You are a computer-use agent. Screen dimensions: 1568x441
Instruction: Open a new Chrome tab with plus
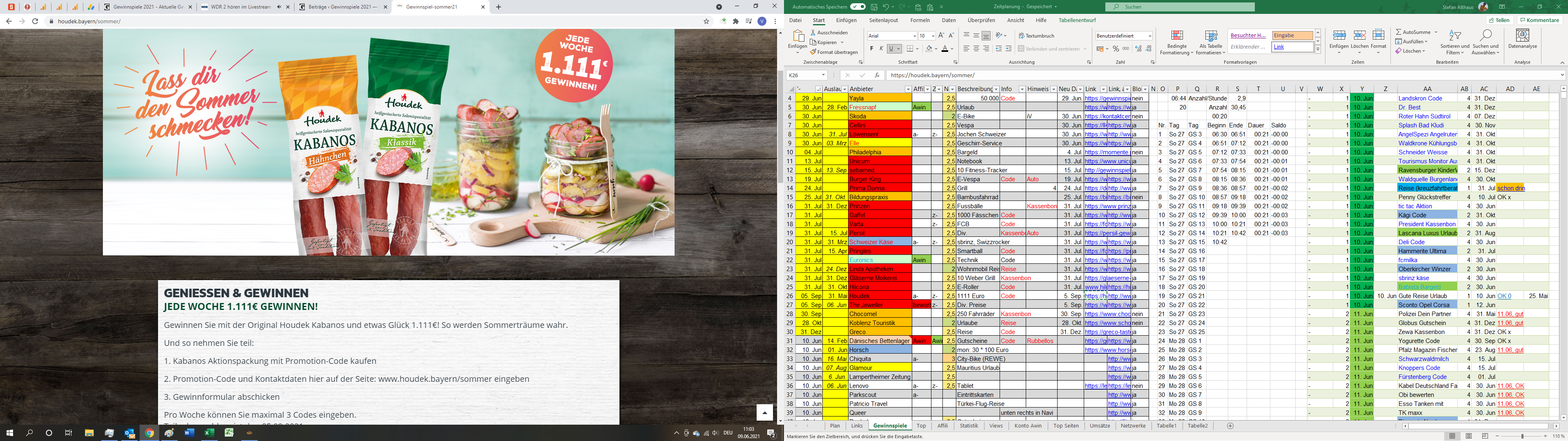[499, 7]
